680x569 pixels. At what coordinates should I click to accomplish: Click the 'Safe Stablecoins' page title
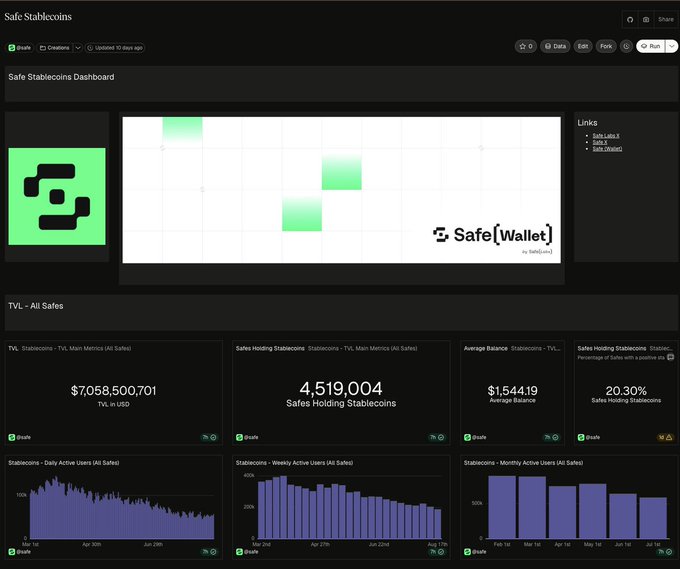pyautogui.click(x=38, y=16)
